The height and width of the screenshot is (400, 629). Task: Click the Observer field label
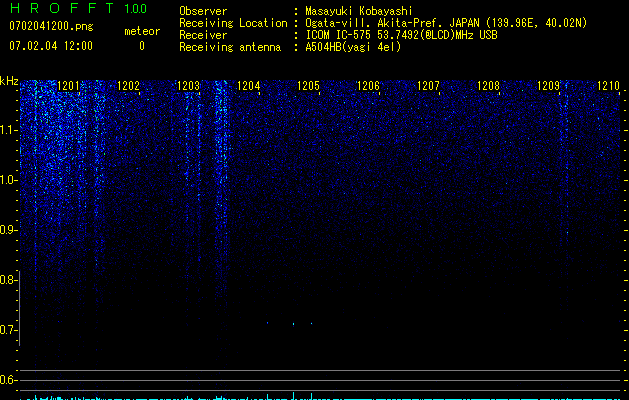pyautogui.click(x=203, y=11)
